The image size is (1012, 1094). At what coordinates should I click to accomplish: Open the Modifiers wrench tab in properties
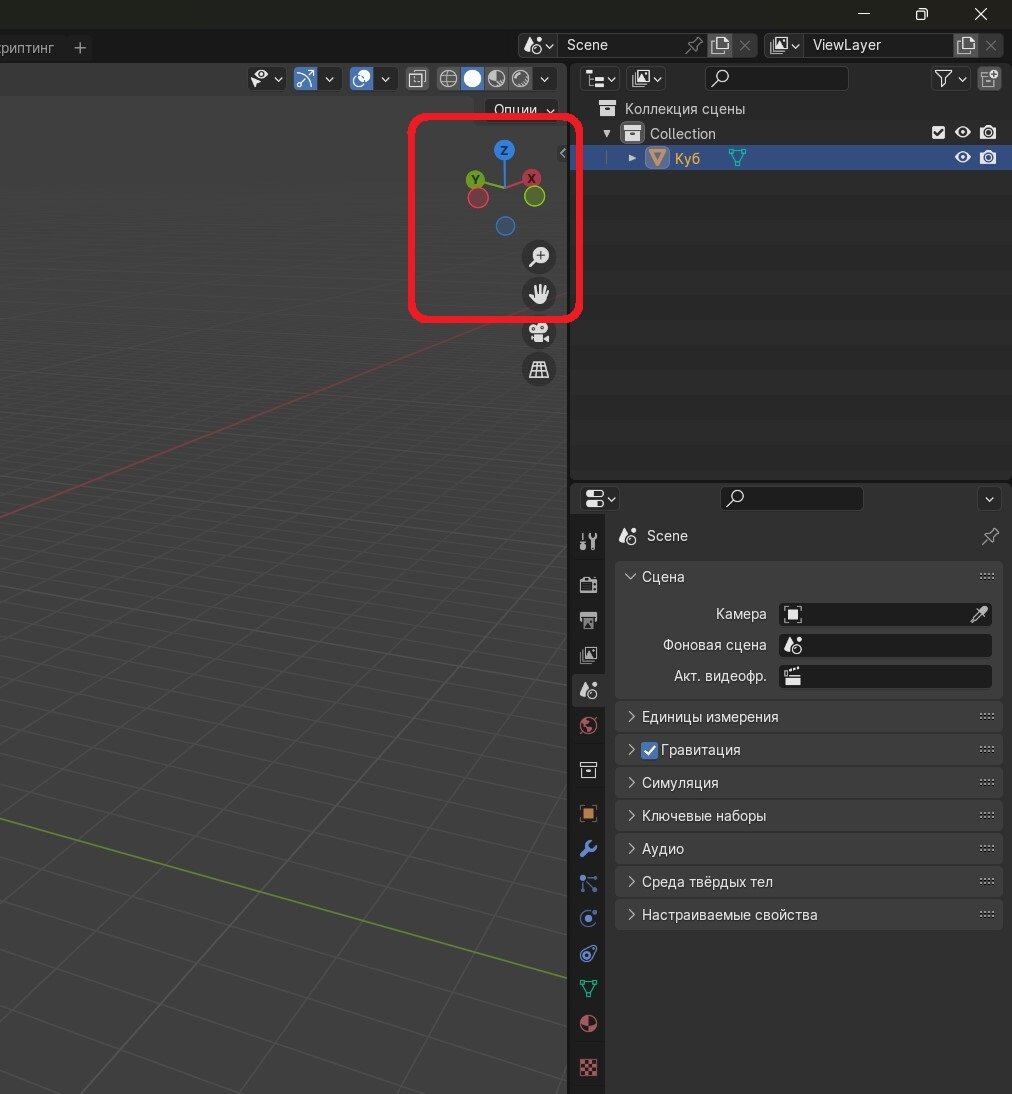click(589, 849)
